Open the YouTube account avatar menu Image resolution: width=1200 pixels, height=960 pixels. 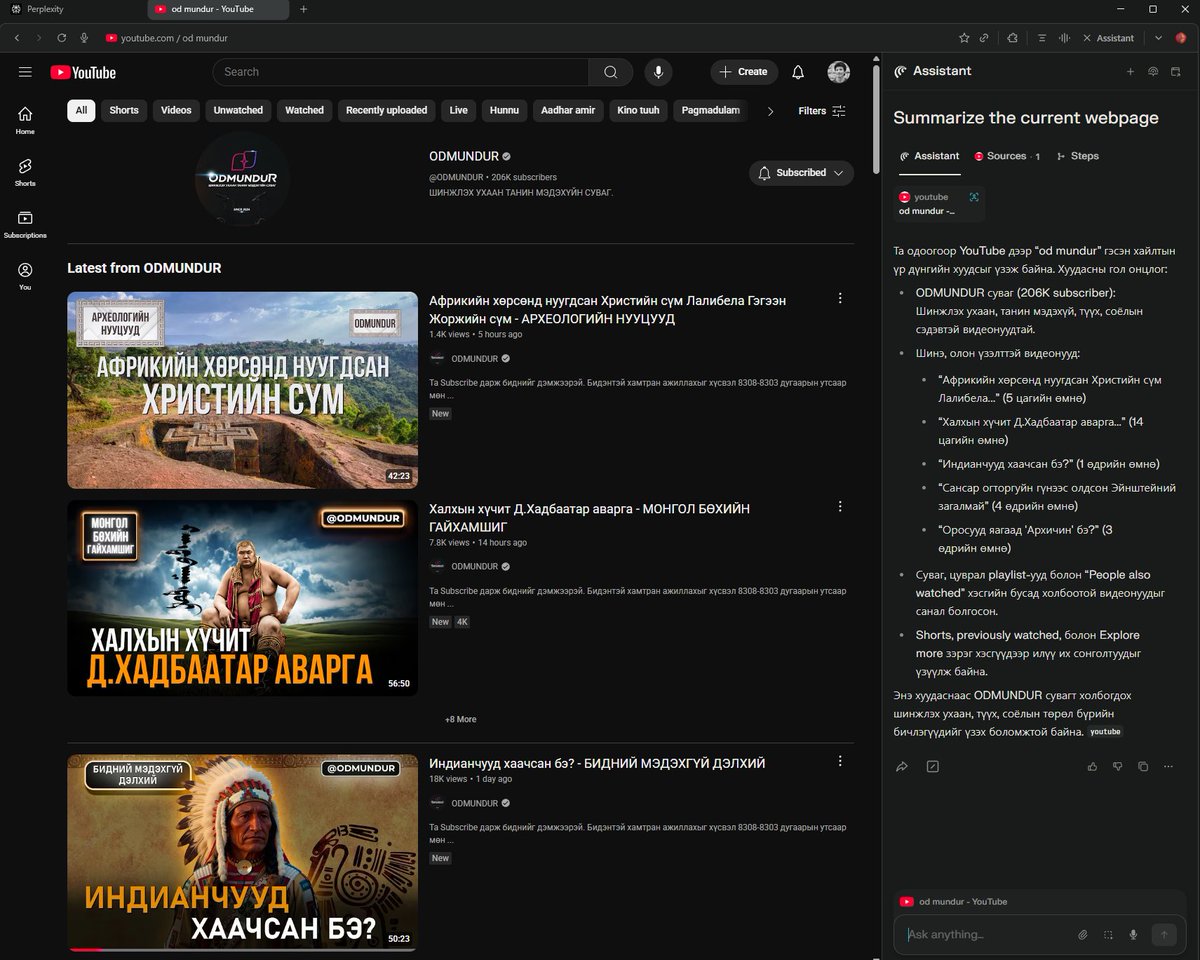click(838, 72)
